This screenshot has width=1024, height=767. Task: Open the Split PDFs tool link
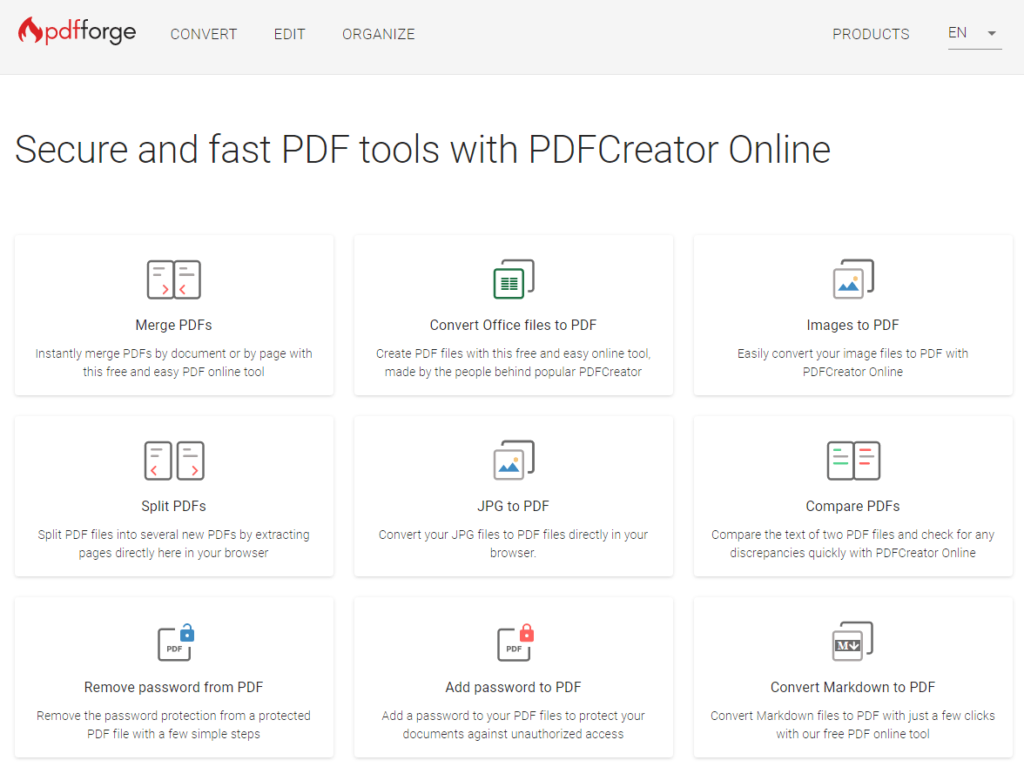(x=173, y=505)
